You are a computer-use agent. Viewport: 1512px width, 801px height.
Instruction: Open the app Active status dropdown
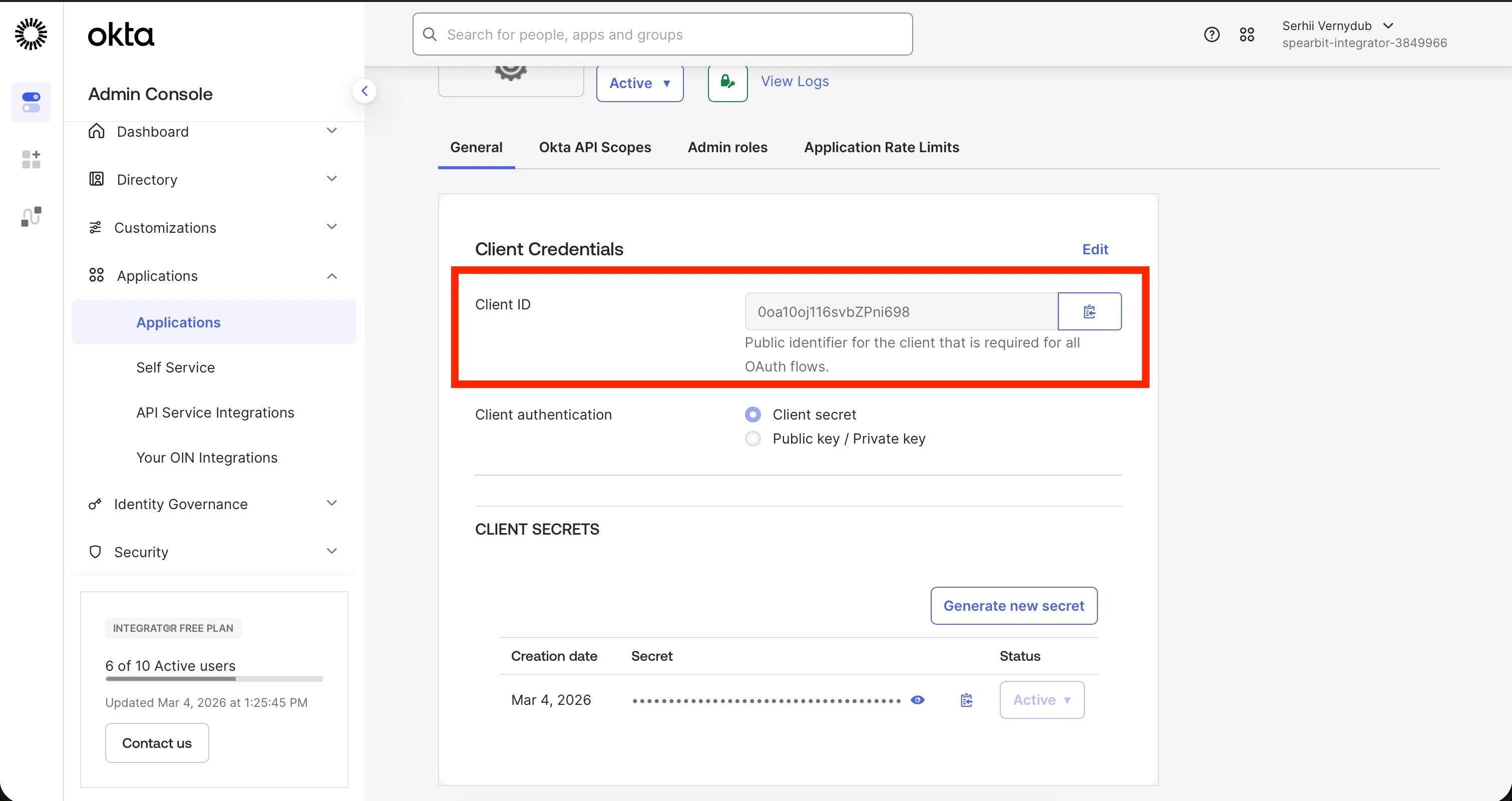(x=640, y=83)
